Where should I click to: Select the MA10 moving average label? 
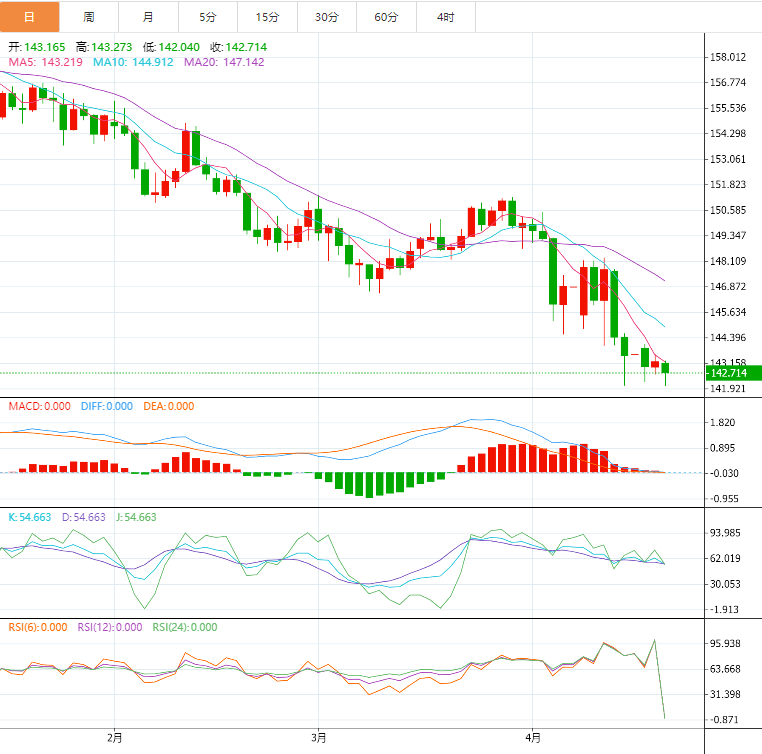[x=133, y=62]
